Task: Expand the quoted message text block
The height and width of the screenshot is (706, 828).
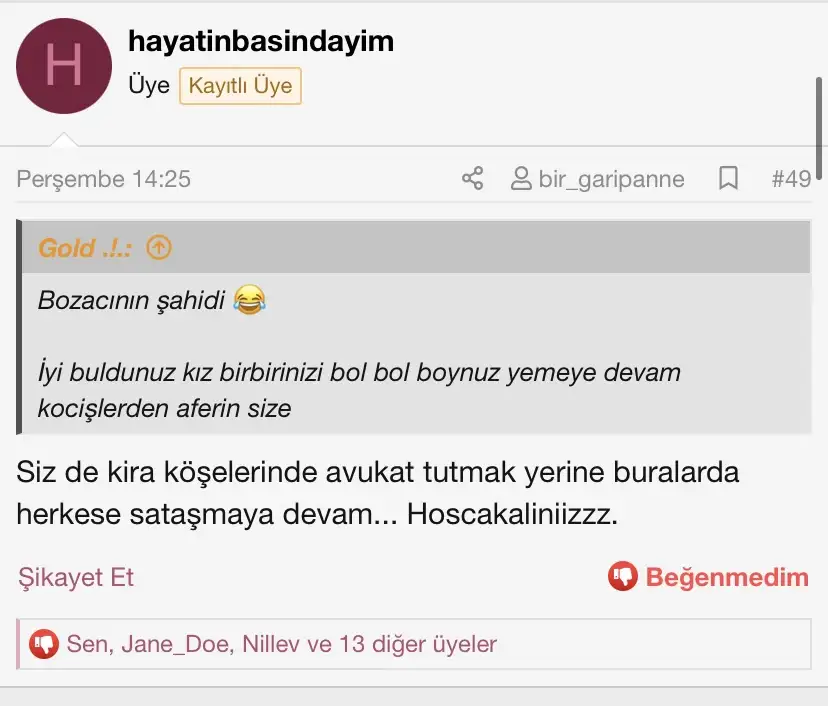Action: click(416, 353)
